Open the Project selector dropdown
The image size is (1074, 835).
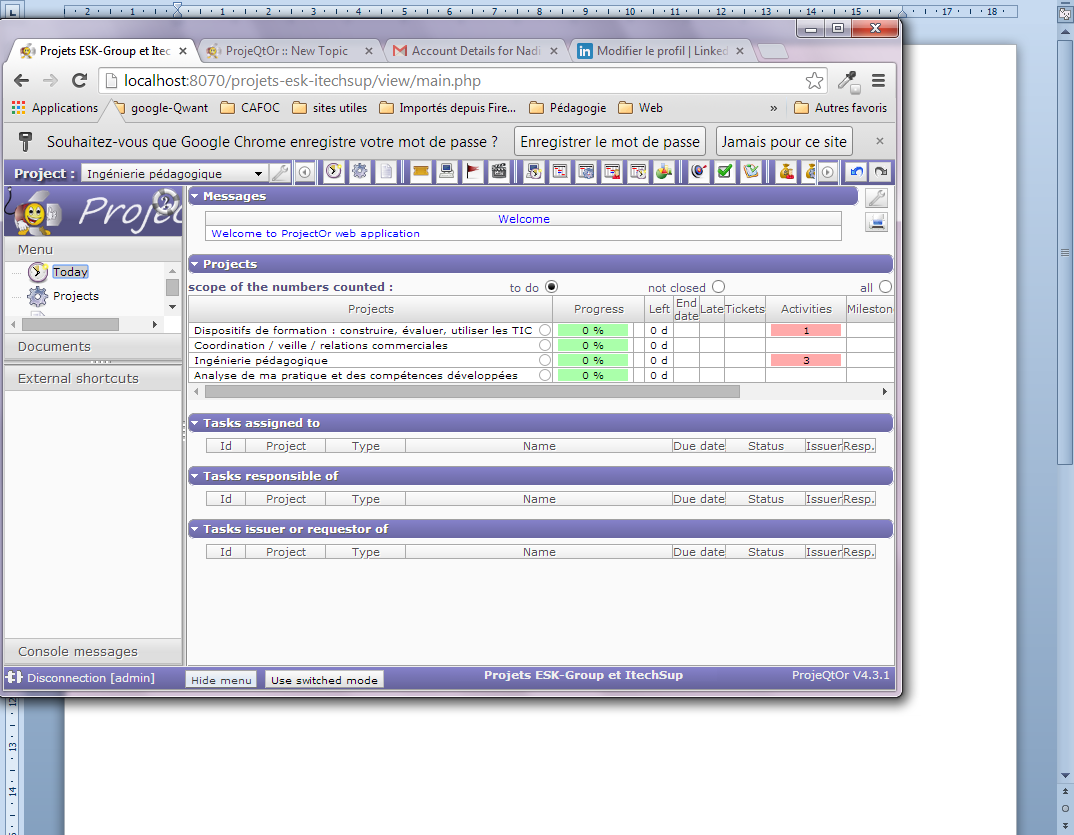coord(258,174)
